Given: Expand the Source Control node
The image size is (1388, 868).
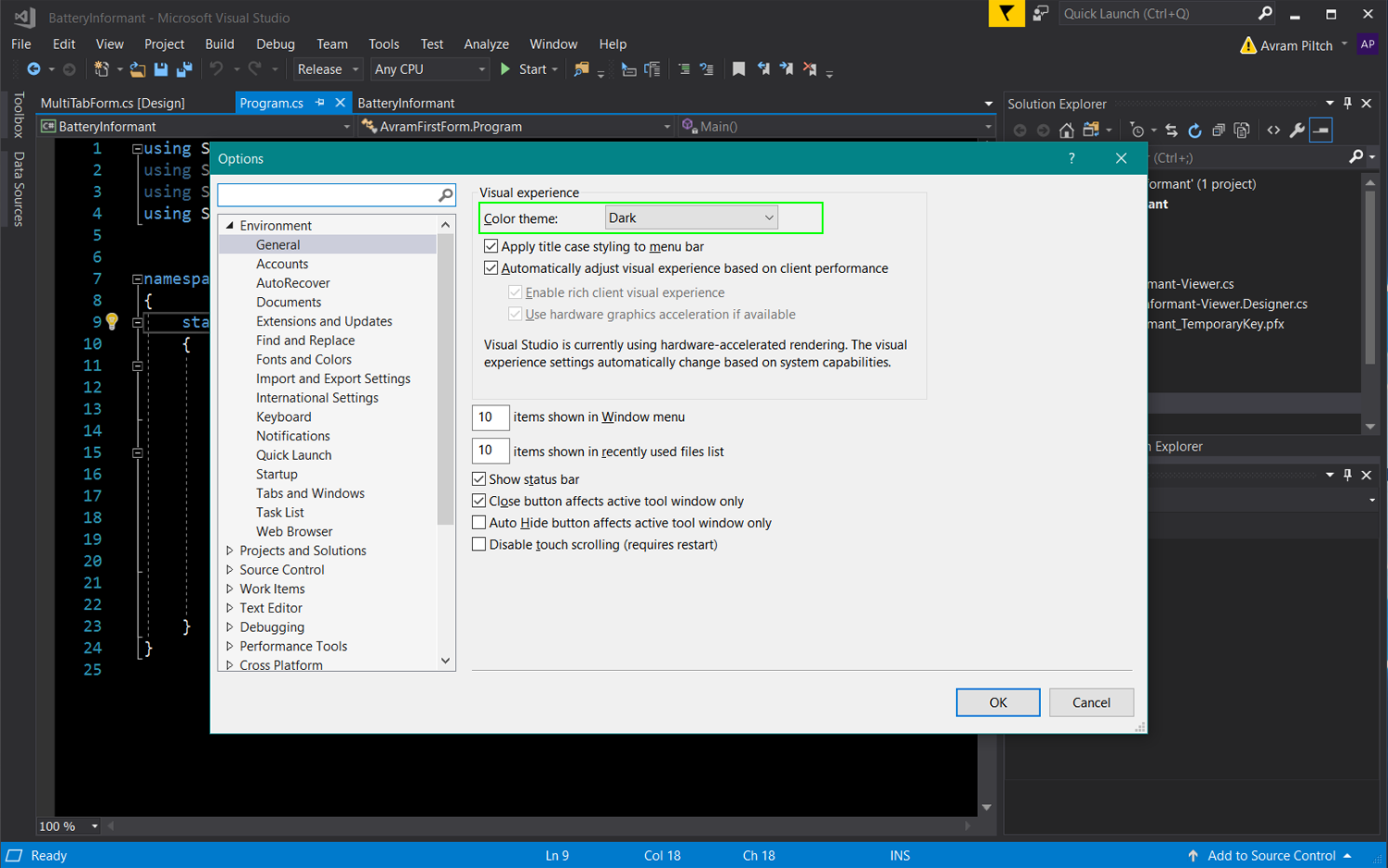Looking at the screenshot, I should (x=229, y=570).
